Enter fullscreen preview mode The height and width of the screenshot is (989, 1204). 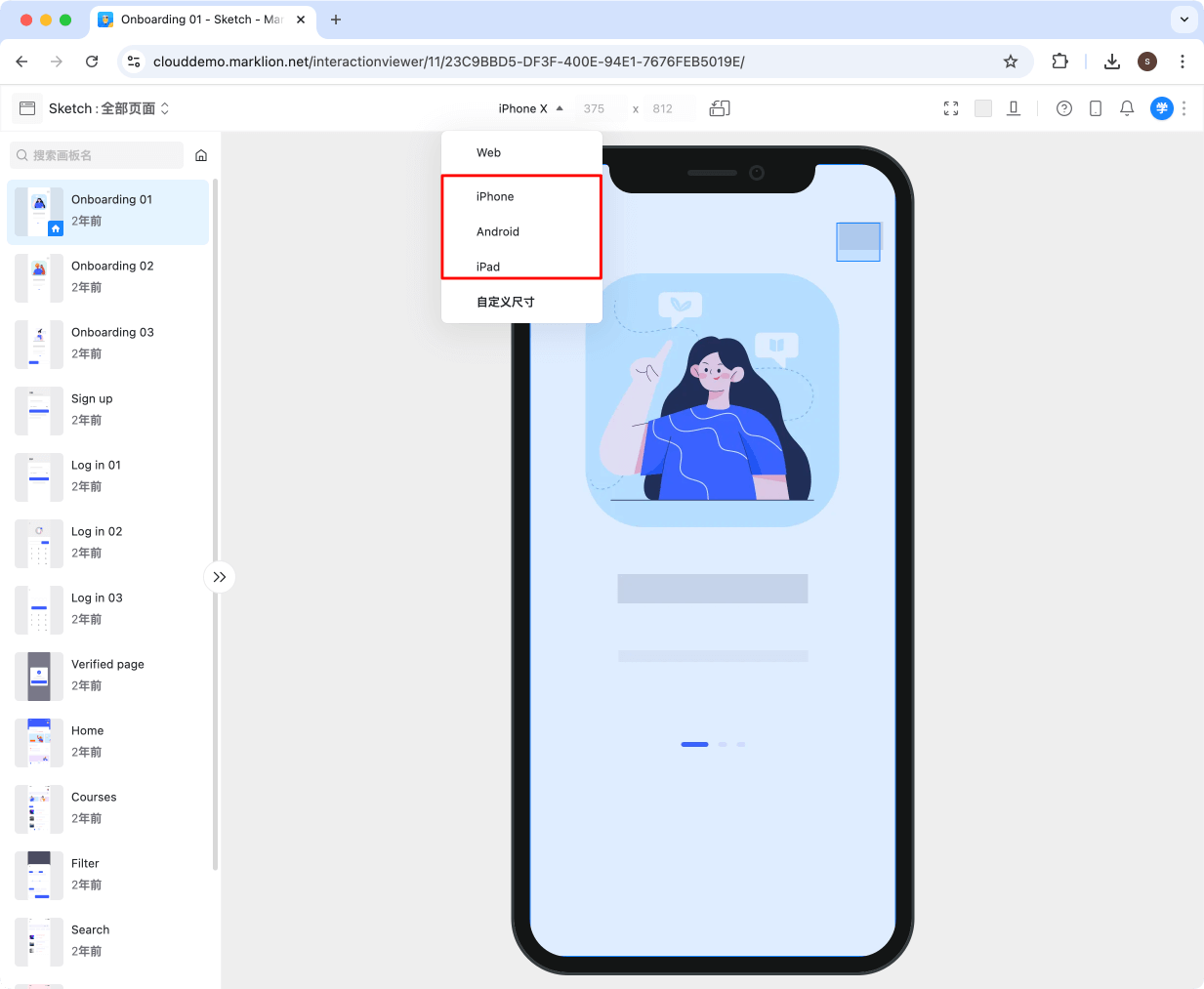click(x=950, y=108)
